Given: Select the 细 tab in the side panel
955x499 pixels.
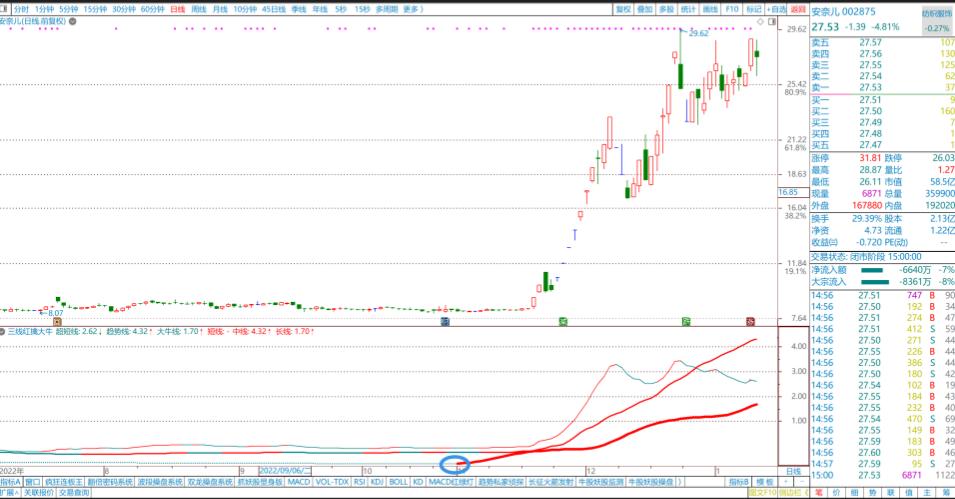Looking at the screenshot, I should pyautogui.click(x=855, y=492).
